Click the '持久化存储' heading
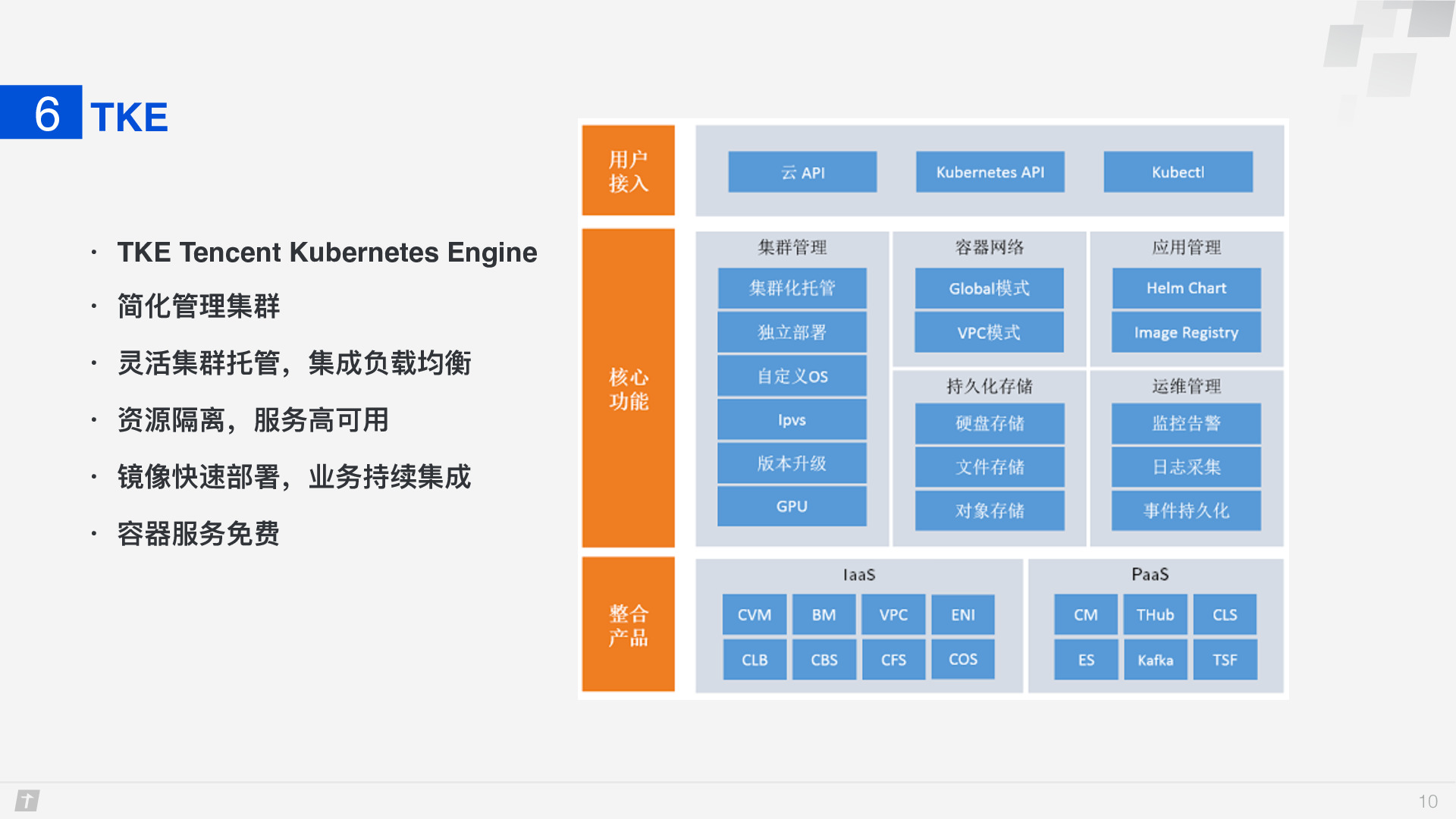The width and height of the screenshot is (1456, 819). coord(989,387)
